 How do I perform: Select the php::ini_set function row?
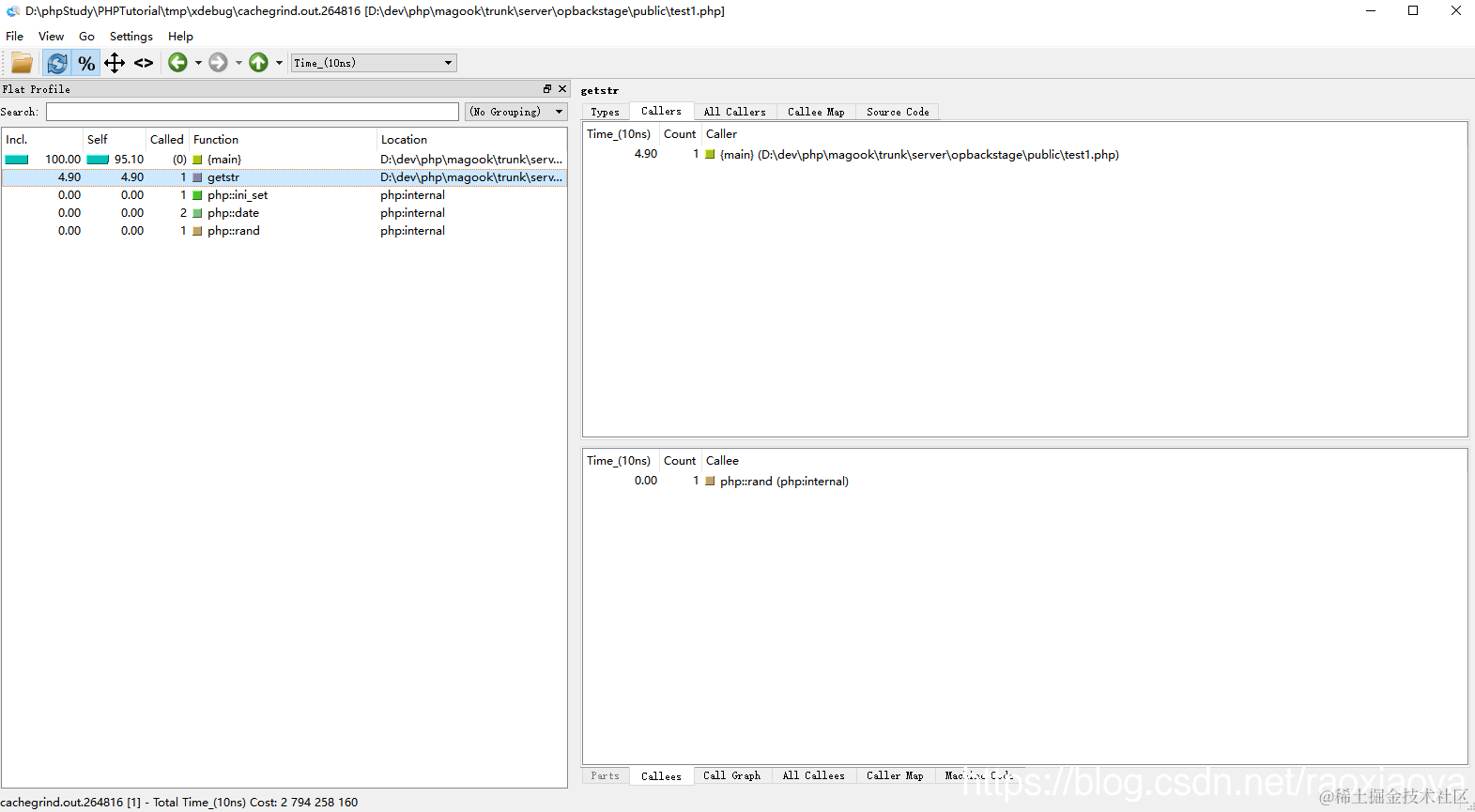(284, 195)
